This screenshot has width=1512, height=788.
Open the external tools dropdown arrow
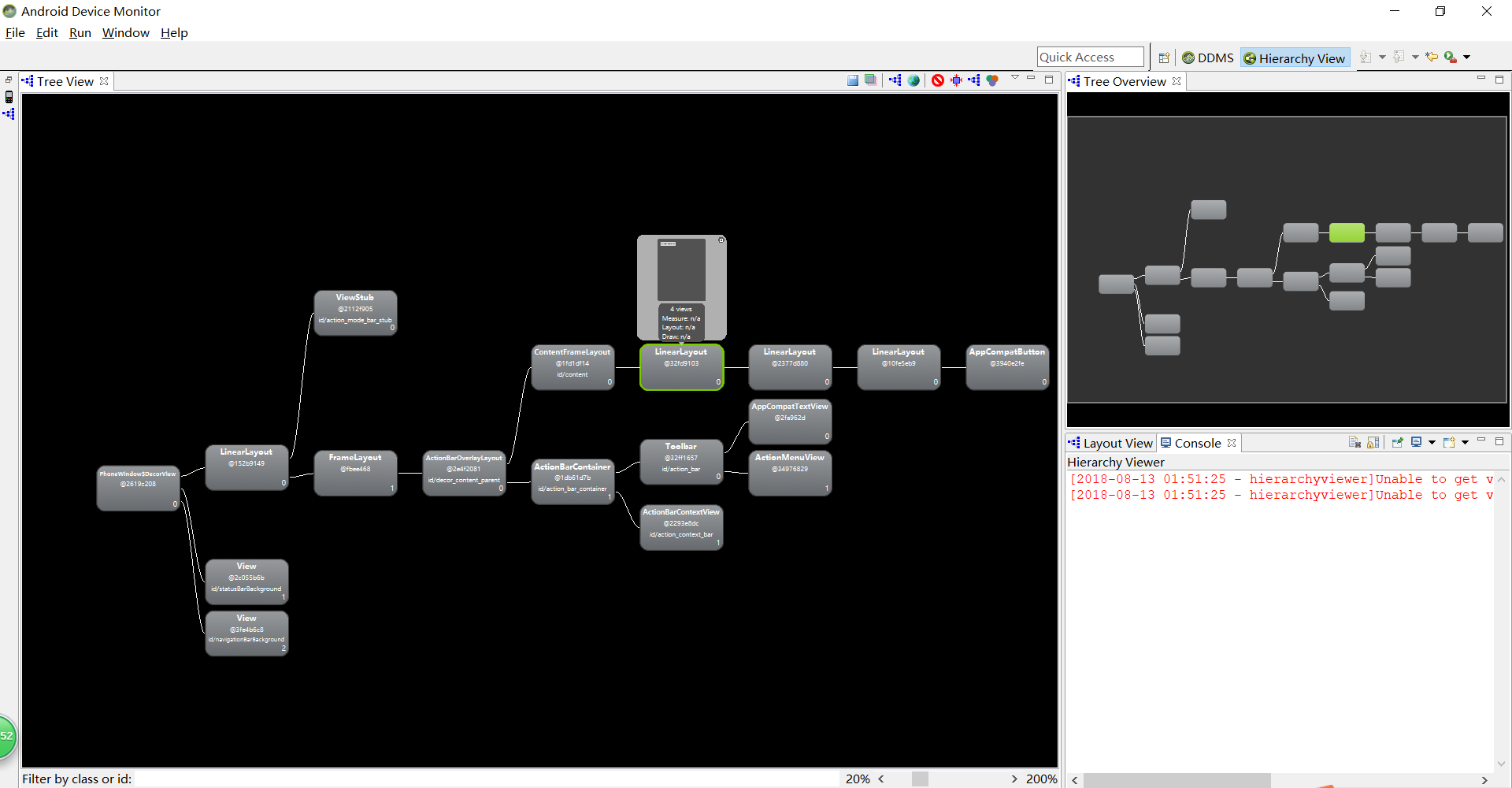point(1467,58)
